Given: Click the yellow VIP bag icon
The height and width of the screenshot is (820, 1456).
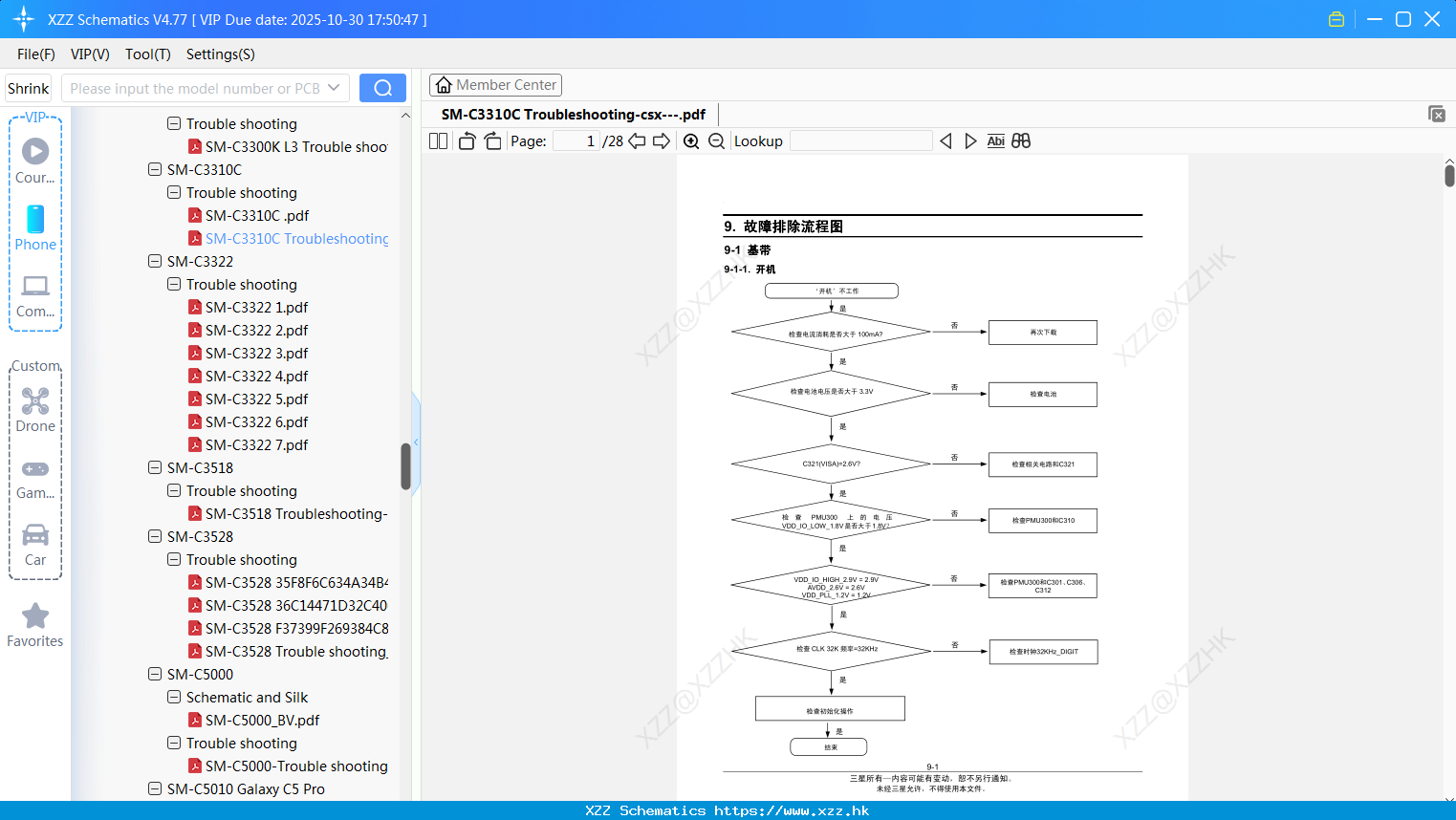Looking at the screenshot, I should coord(1336,19).
